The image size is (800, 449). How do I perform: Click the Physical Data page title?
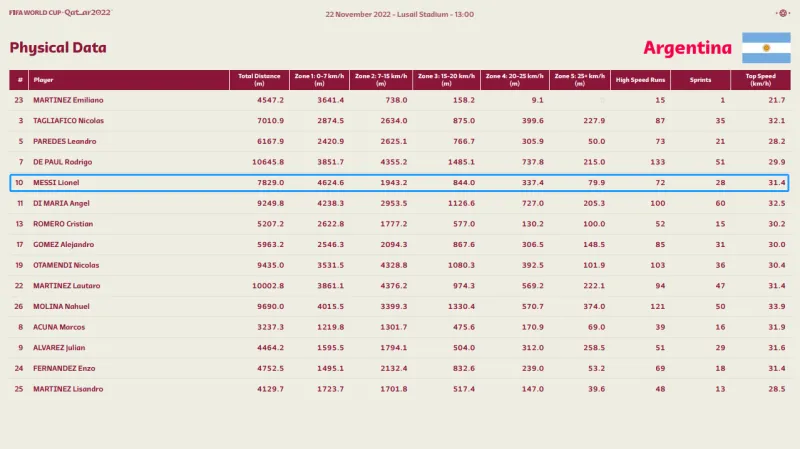(x=58, y=47)
